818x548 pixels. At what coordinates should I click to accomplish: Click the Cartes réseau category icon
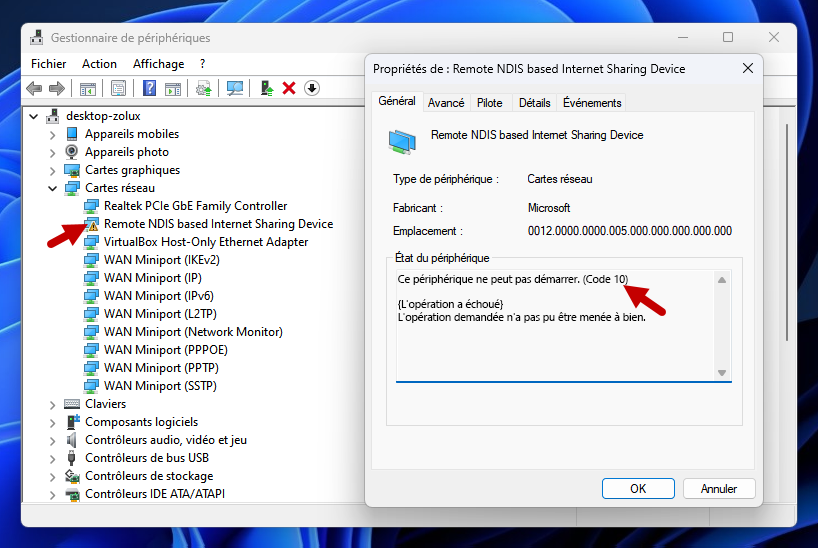click(71, 188)
